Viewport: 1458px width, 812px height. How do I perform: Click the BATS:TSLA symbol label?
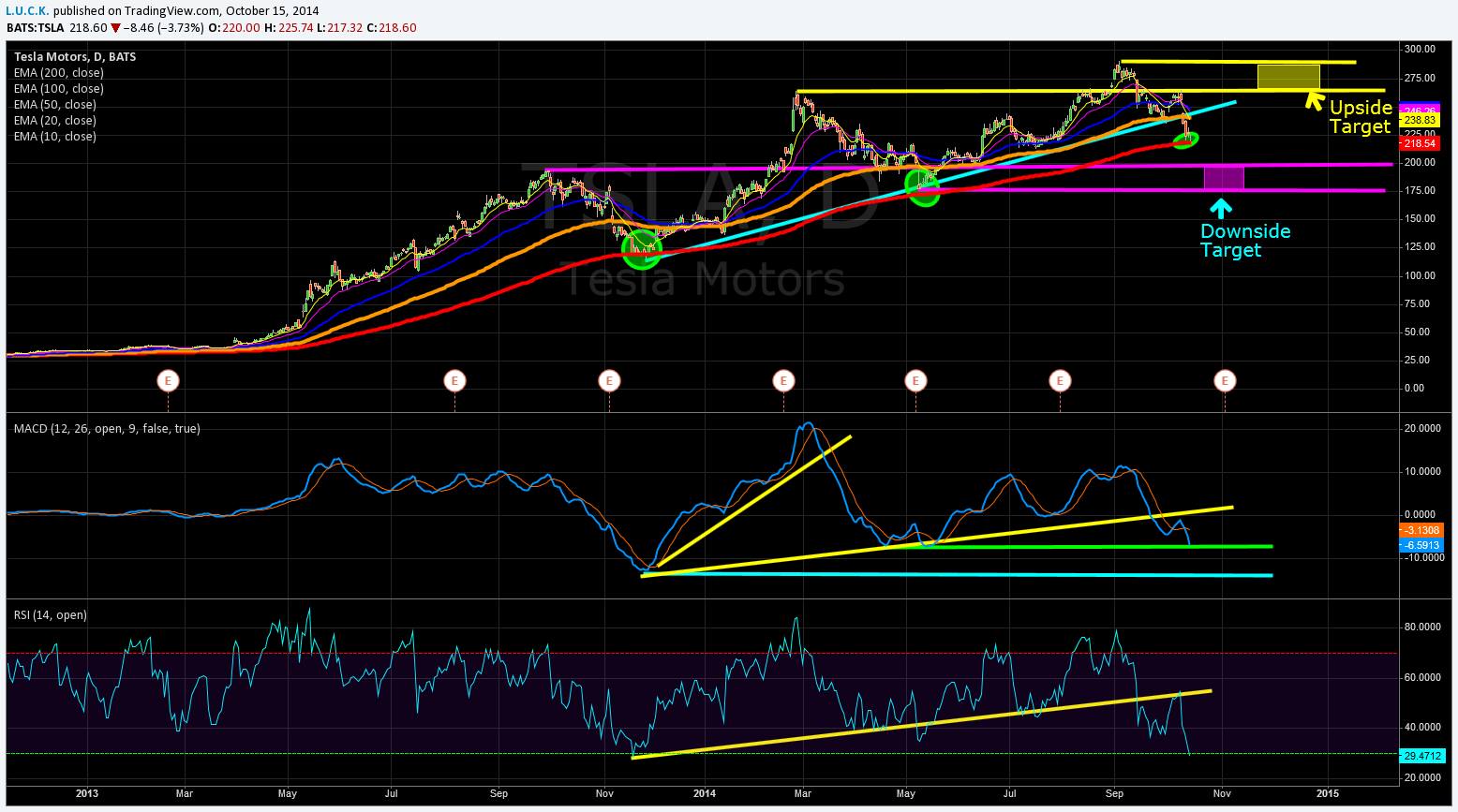(35, 27)
